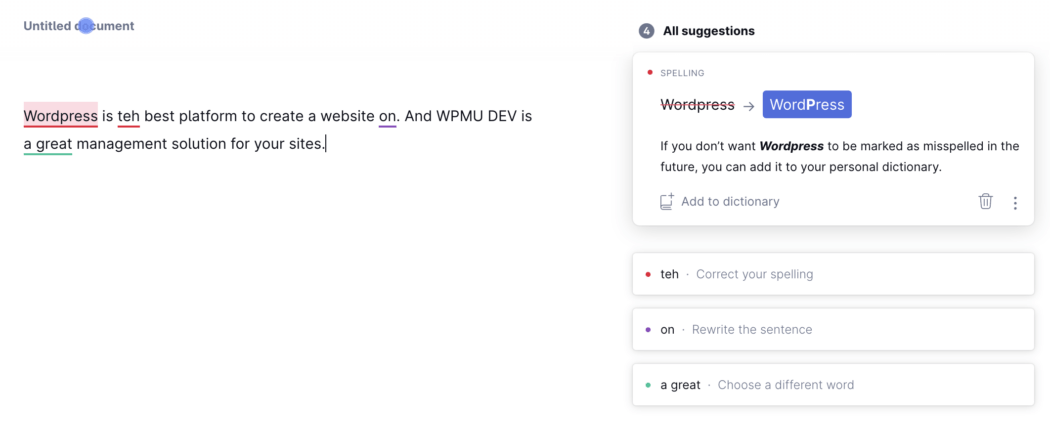Click the red dot on teh suggestion
This screenshot has height=436, width=1050.
click(x=648, y=274)
